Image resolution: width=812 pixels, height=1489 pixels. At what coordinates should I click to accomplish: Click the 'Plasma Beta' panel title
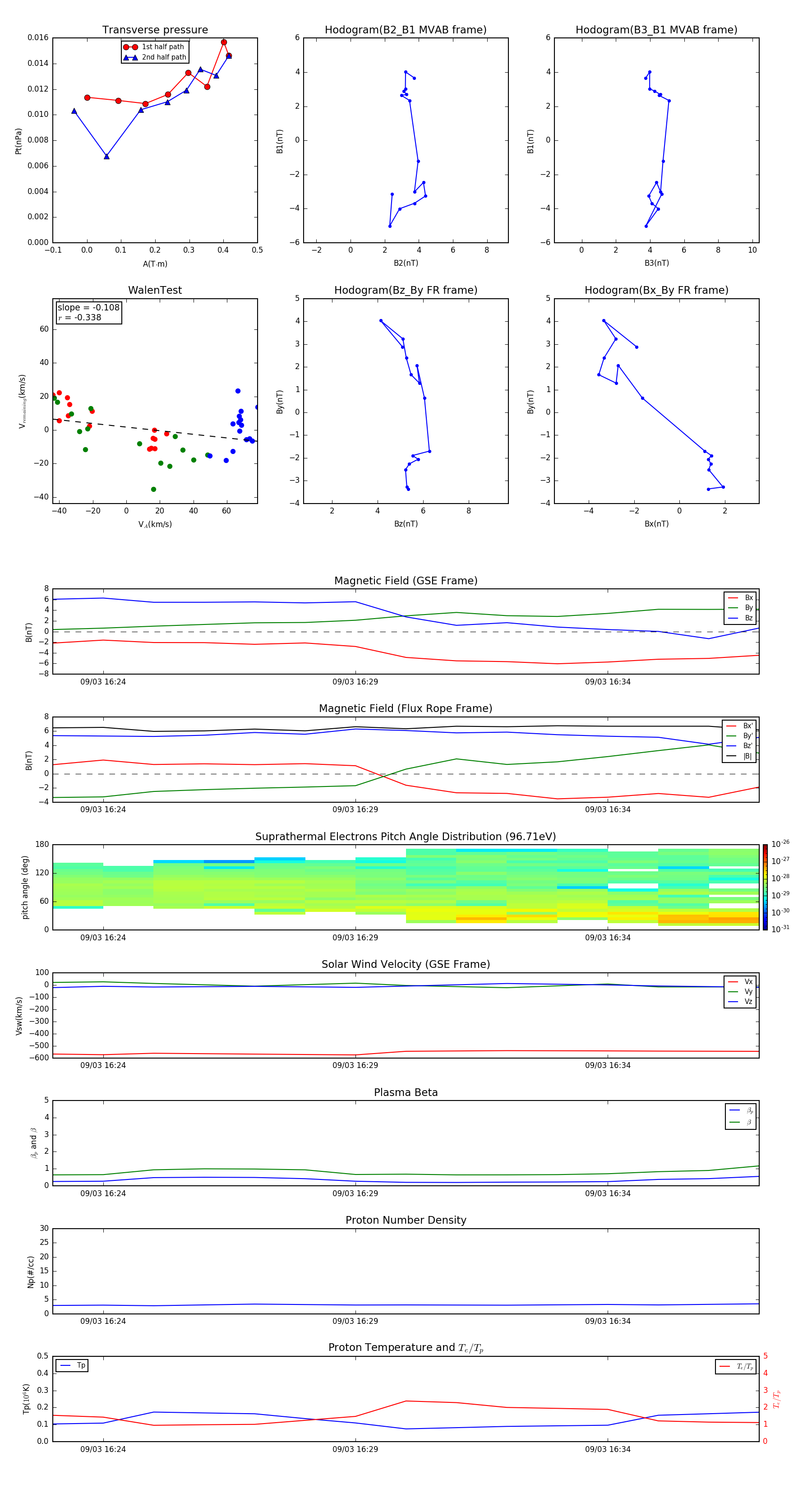(x=406, y=1092)
